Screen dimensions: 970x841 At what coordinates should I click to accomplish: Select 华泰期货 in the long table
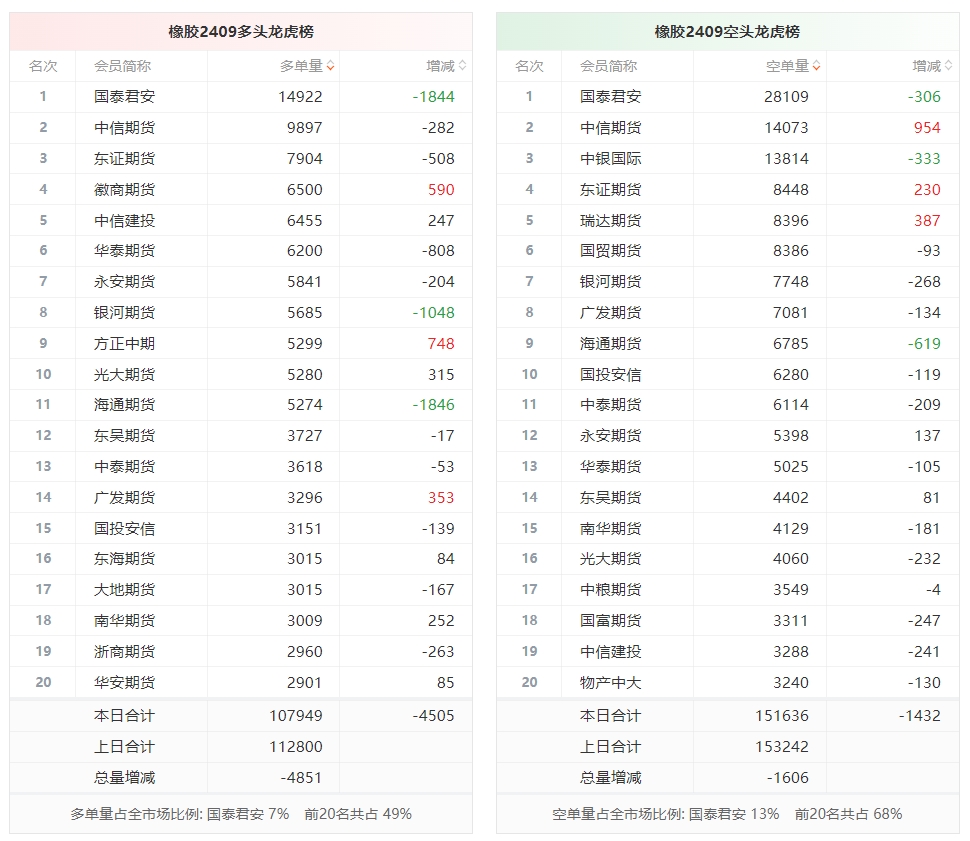(124, 251)
